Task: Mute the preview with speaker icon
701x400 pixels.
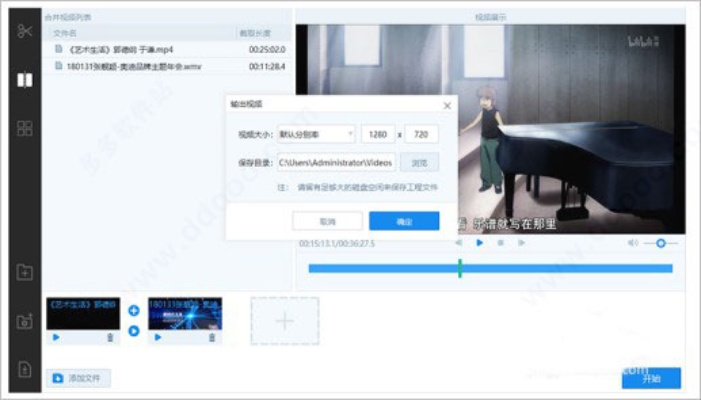Action: pos(633,243)
